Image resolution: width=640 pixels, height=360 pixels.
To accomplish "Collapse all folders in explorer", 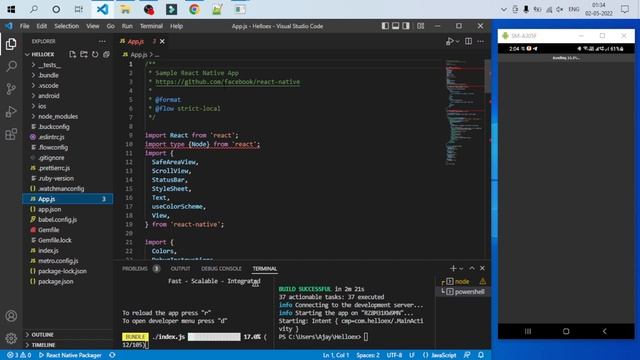I will [106, 54].
